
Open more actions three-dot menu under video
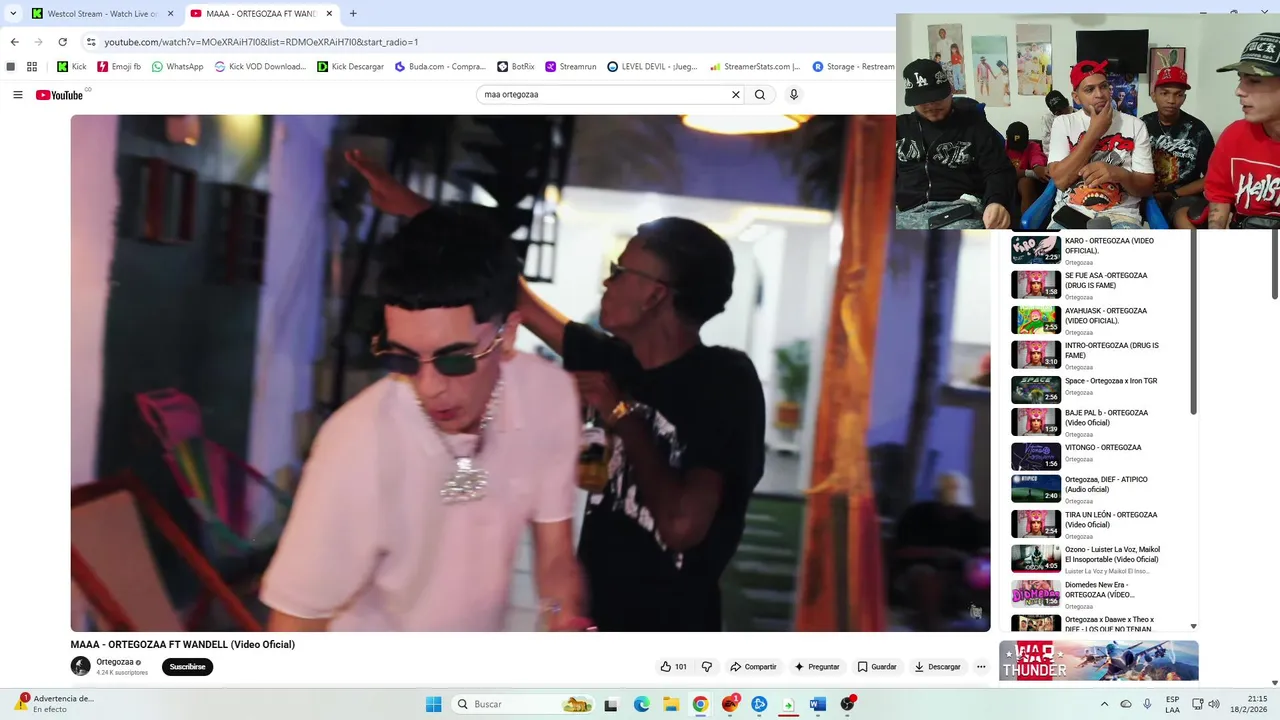981,667
